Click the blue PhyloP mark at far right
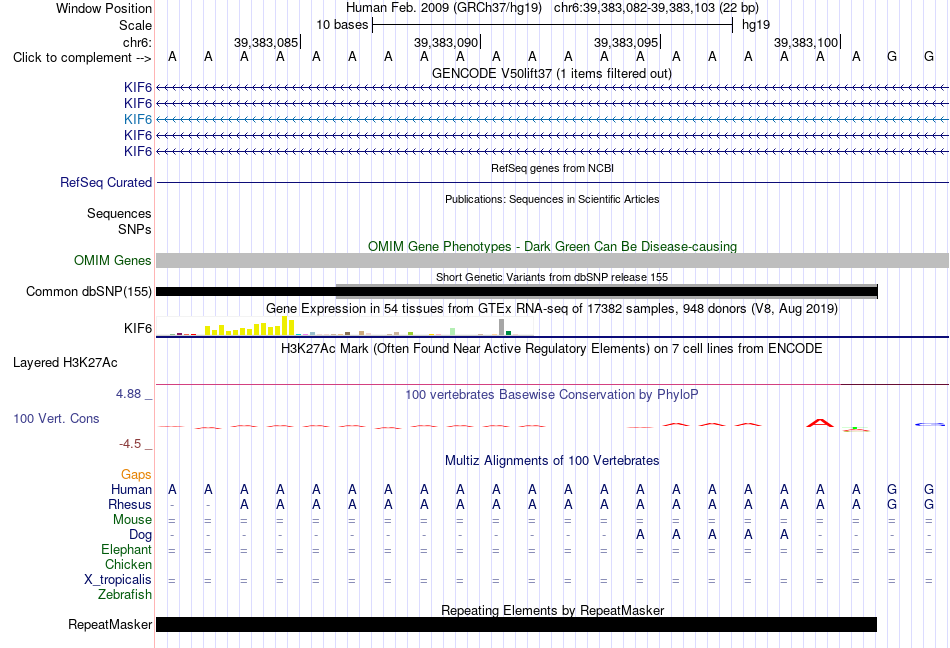950x648 pixels. [929, 424]
